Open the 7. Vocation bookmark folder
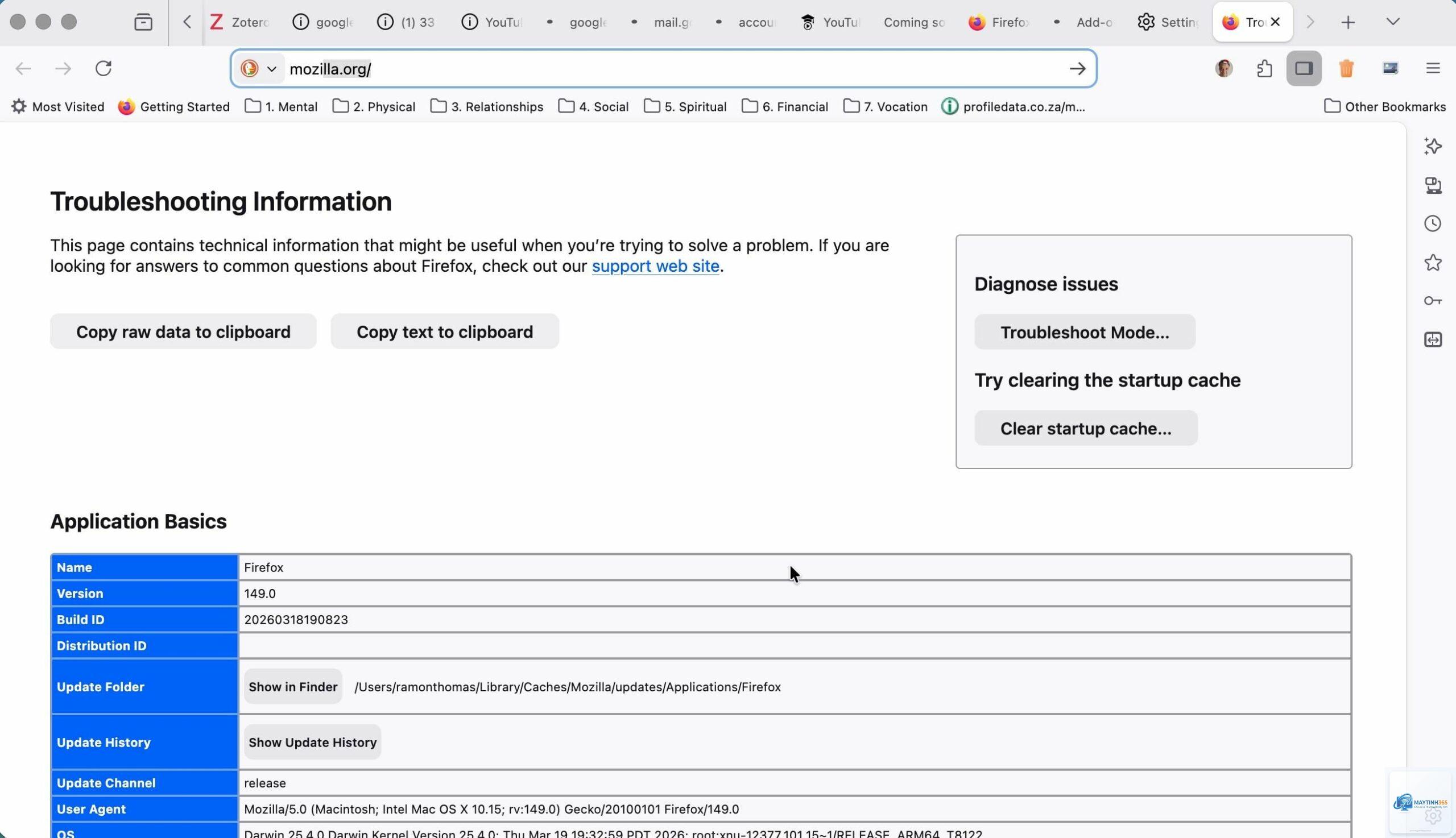This screenshot has width=1456, height=838. (x=886, y=106)
